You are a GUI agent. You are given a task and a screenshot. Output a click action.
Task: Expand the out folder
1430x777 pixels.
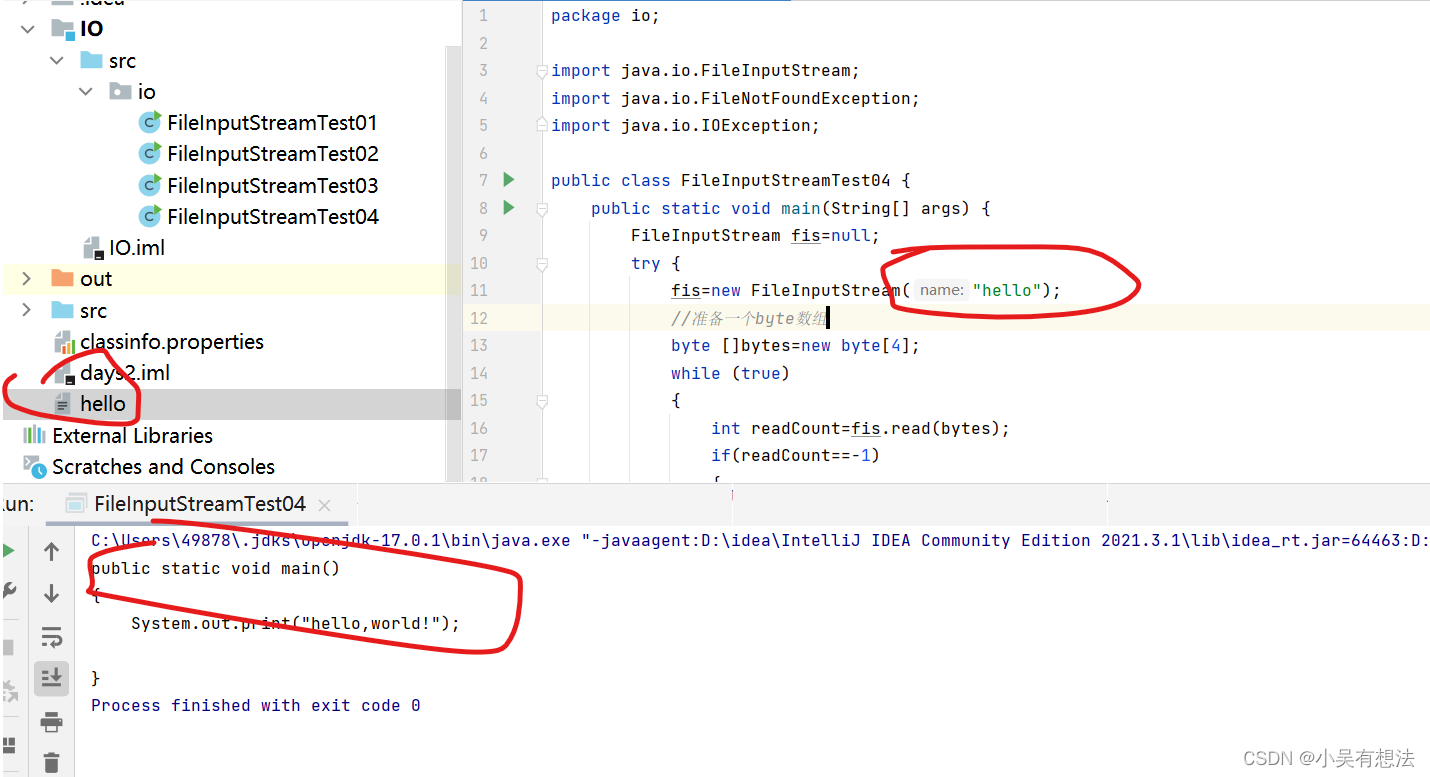click(x=27, y=278)
